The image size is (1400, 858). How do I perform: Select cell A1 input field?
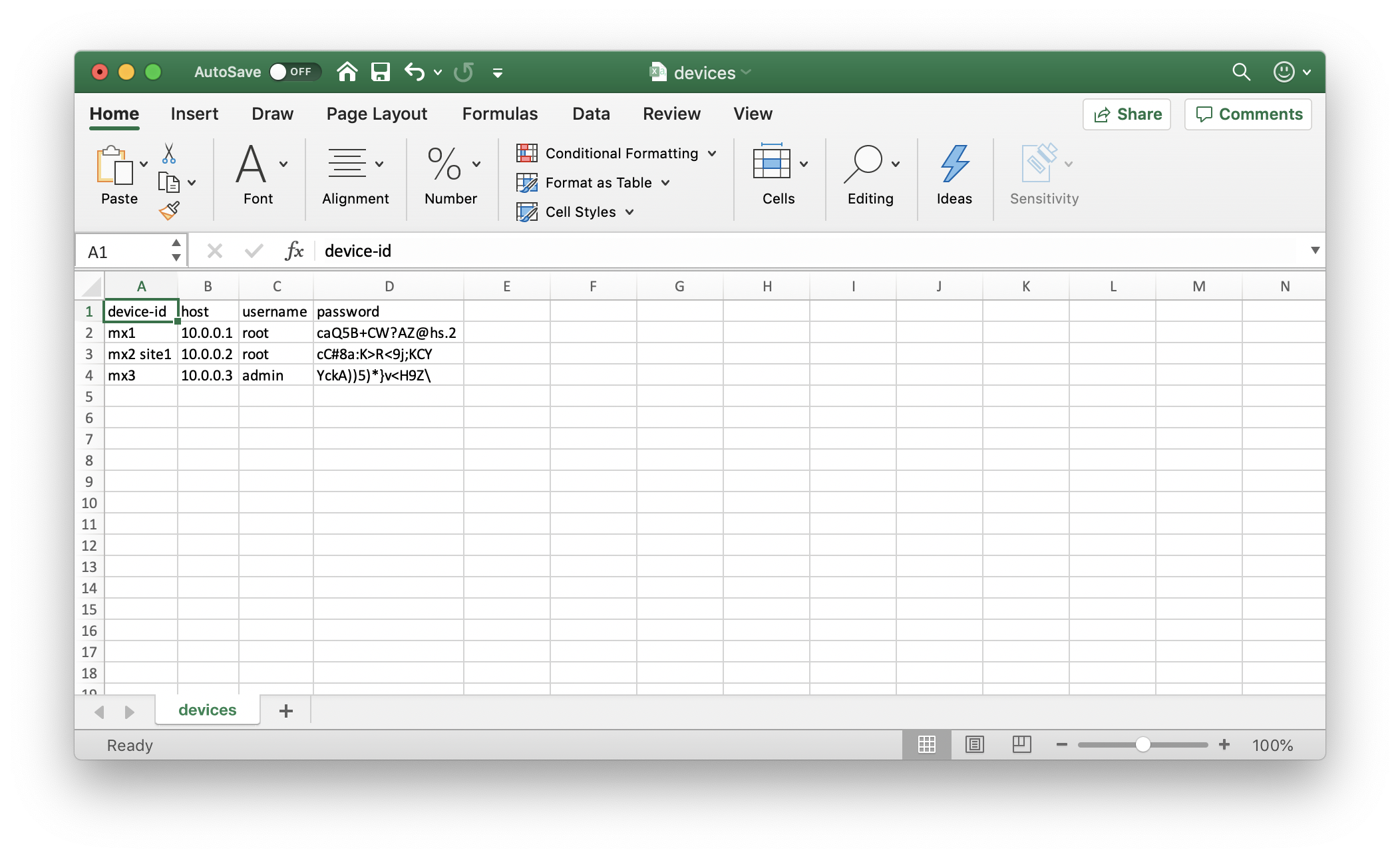click(x=142, y=311)
